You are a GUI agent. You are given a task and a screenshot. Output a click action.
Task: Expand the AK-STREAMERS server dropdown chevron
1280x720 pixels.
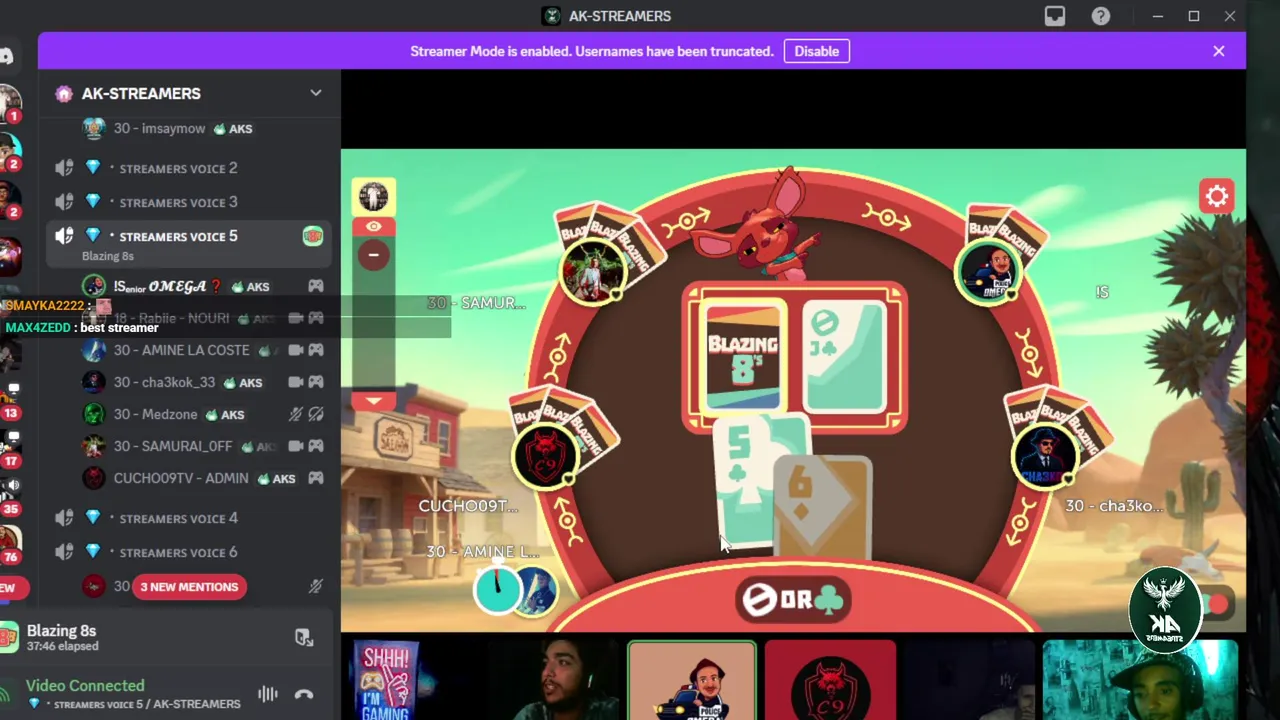pyautogui.click(x=316, y=93)
